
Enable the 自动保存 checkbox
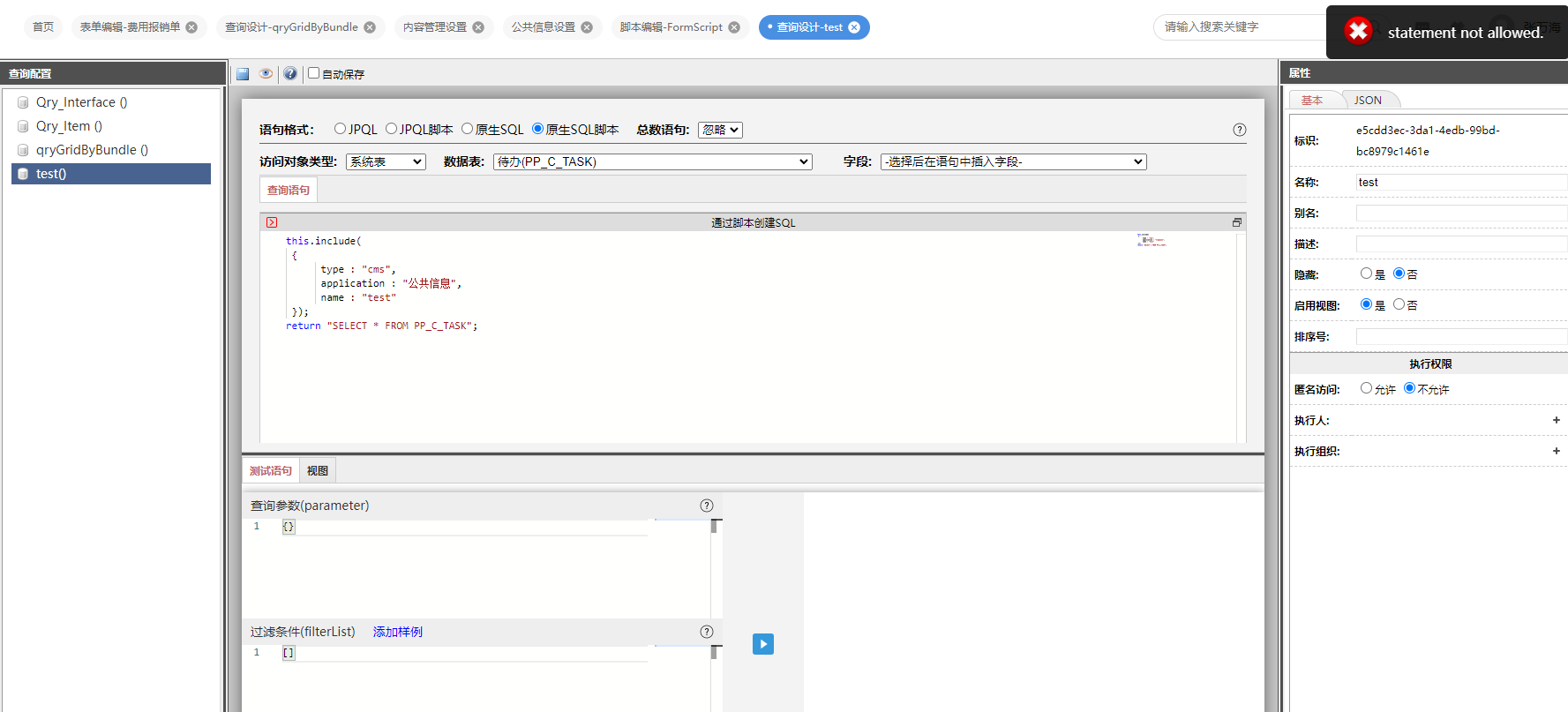[313, 73]
